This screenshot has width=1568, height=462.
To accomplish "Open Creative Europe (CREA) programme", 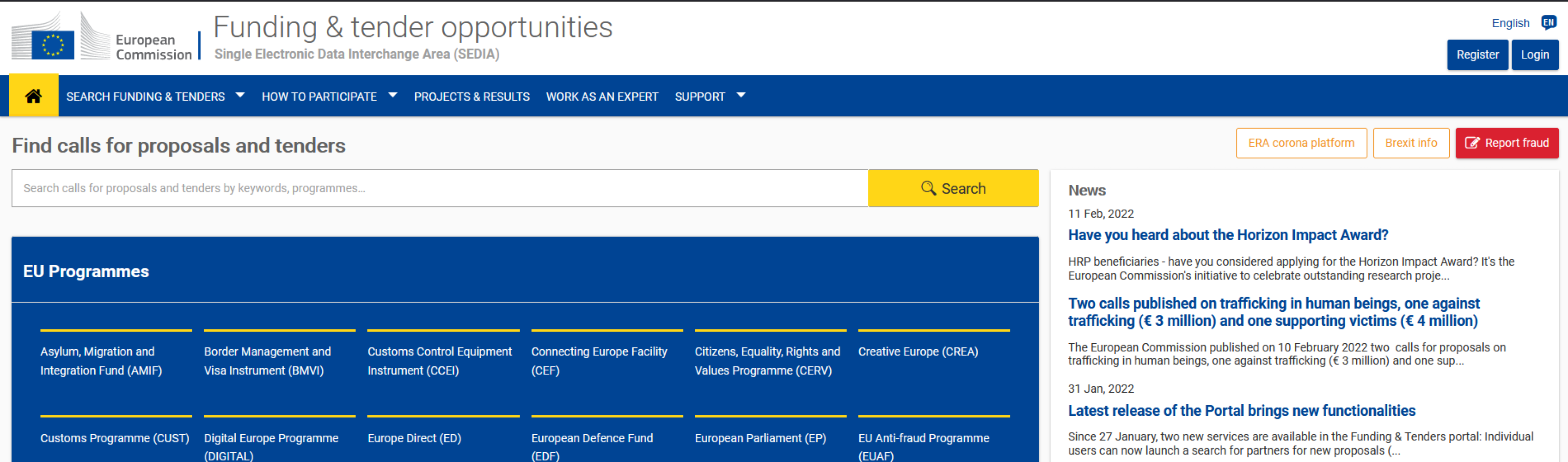I will 917,351.
